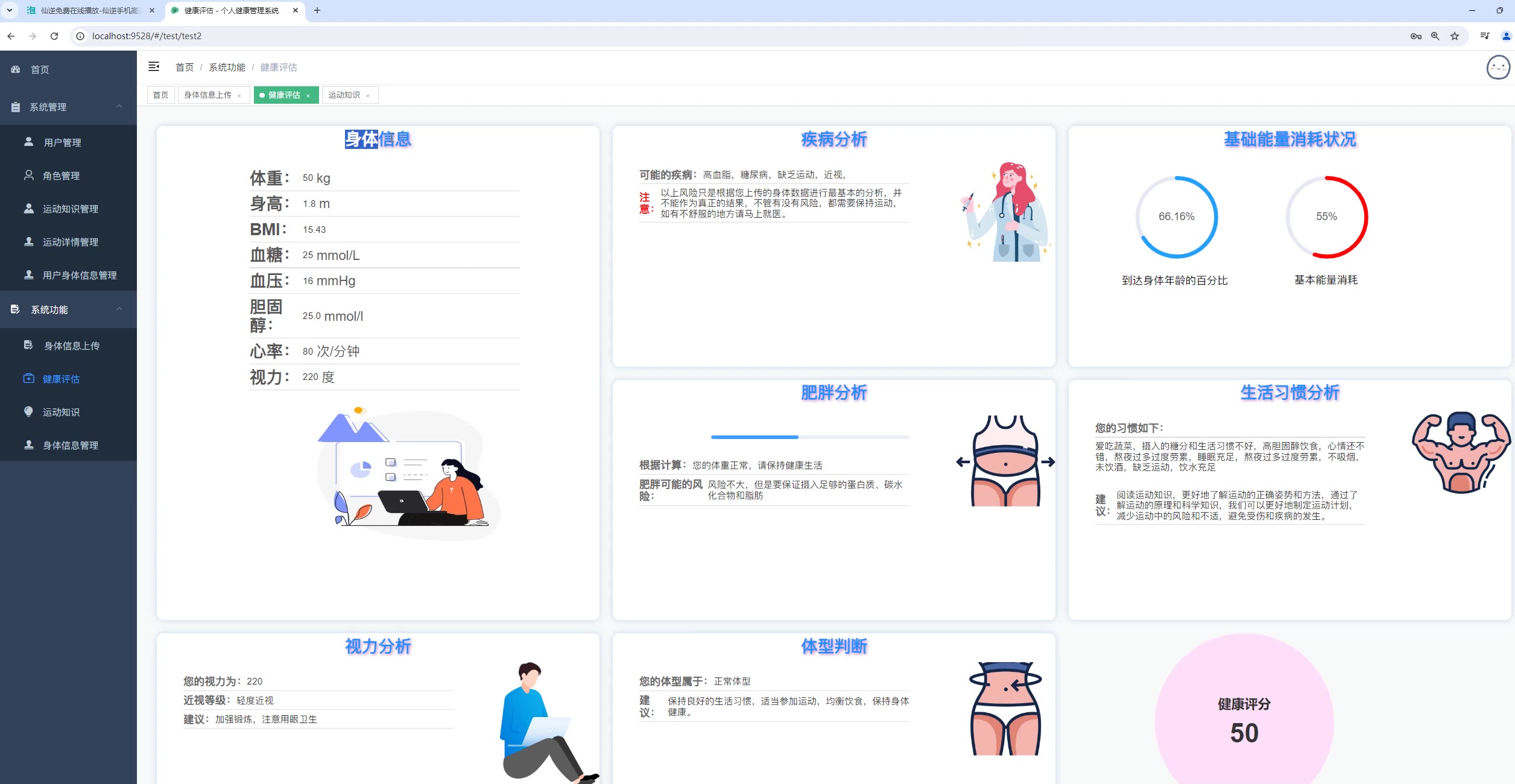Toggle the sidebar hamburger icon

154,66
